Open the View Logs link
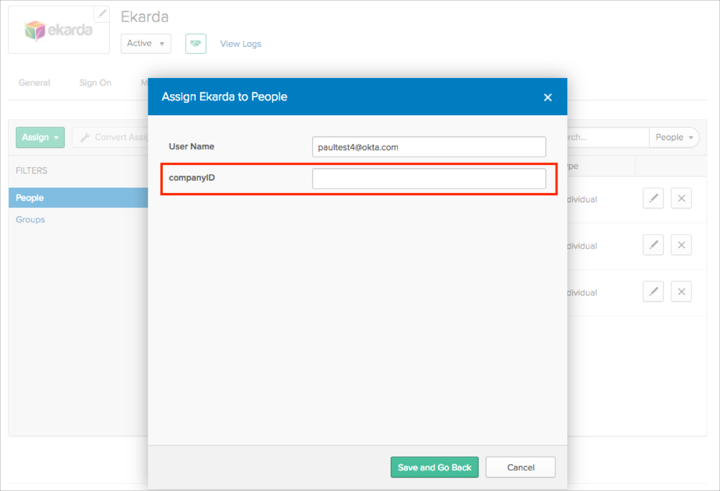Viewport: 720px width, 491px height. click(241, 44)
